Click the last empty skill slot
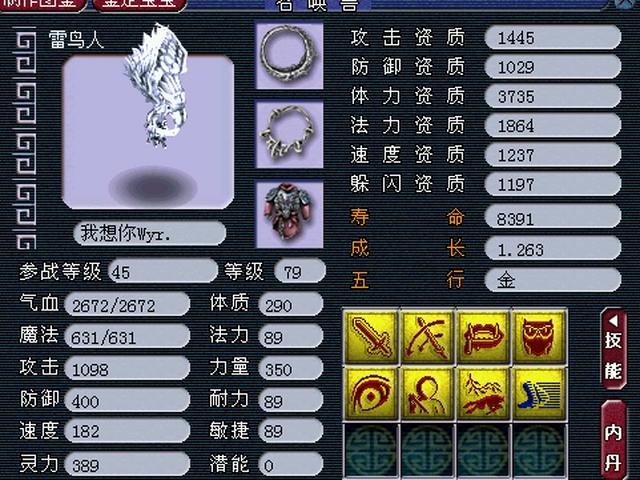The image size is (640, 480). tap(539, 450)
